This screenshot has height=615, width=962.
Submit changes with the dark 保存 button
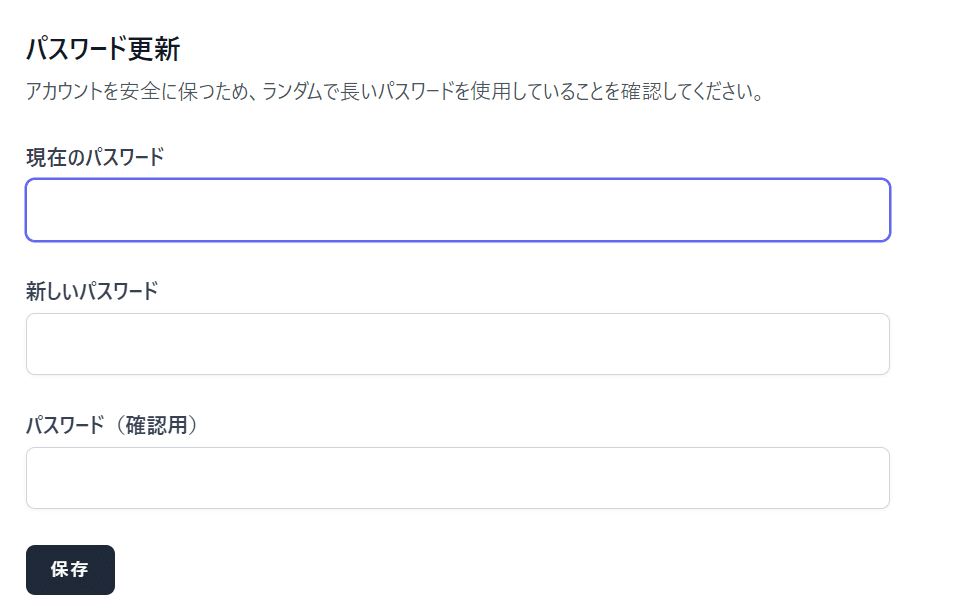point(70,570)
